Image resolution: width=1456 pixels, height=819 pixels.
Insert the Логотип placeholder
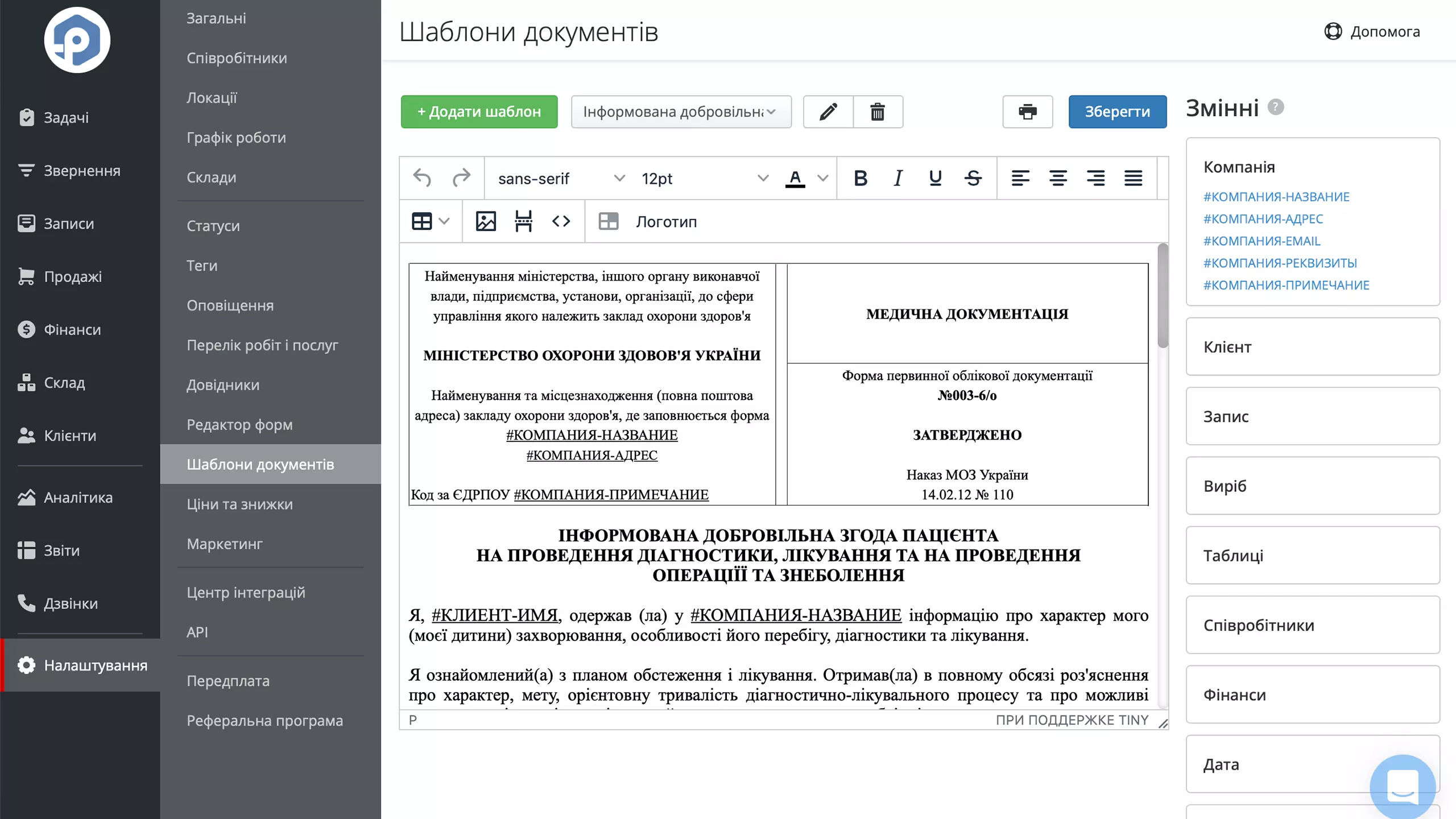tap(647, 221)
